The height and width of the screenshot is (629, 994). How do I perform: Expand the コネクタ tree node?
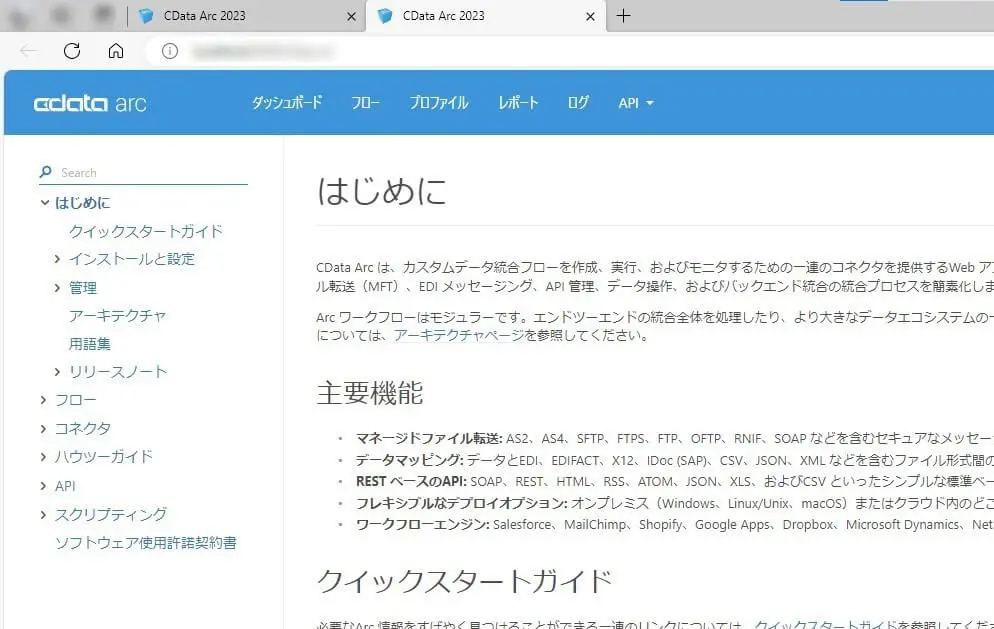43,429
